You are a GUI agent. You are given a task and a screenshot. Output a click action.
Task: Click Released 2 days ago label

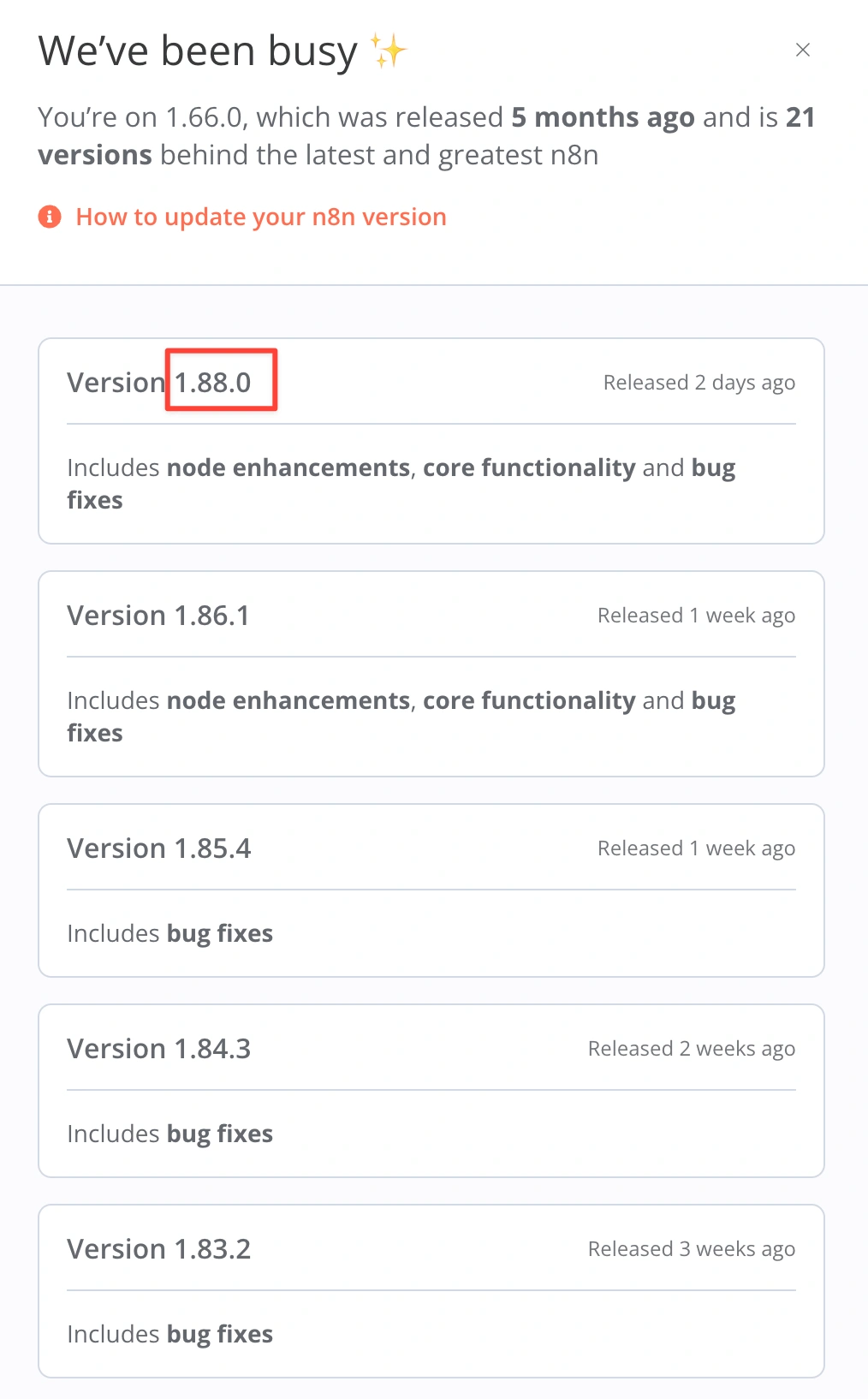pos(699,383)
